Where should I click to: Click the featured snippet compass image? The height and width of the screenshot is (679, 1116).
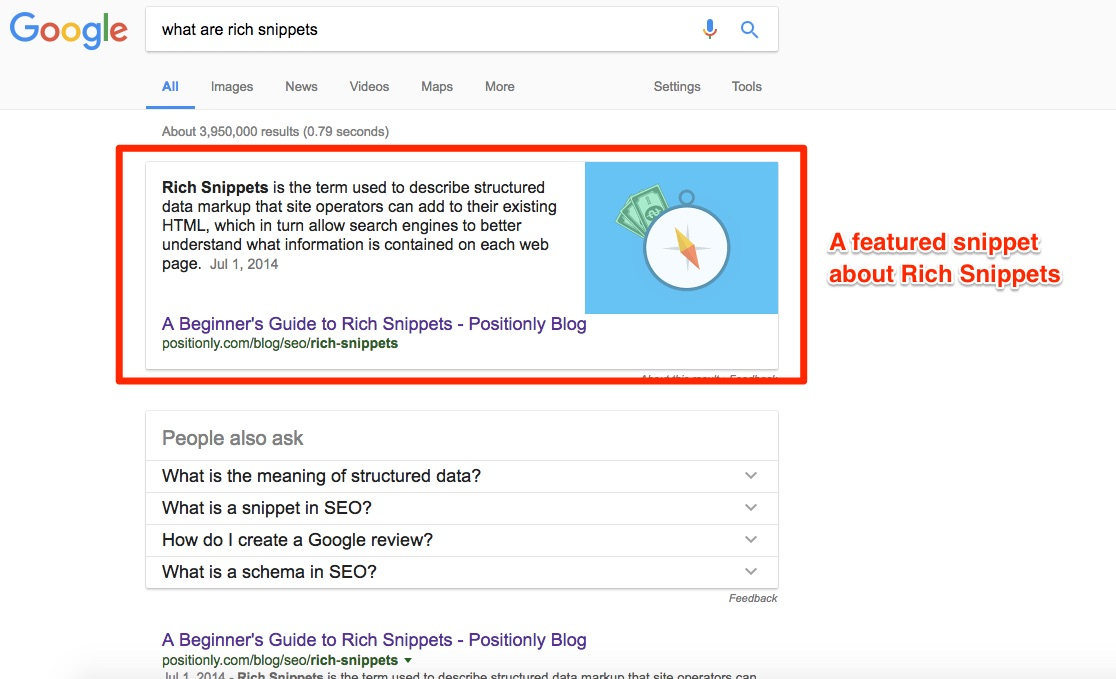coord(681,238)
